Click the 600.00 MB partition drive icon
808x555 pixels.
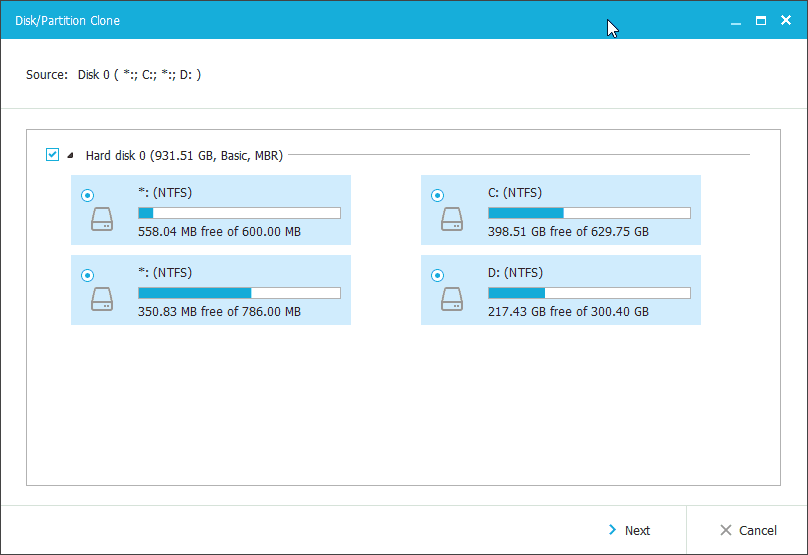point(102,221)
